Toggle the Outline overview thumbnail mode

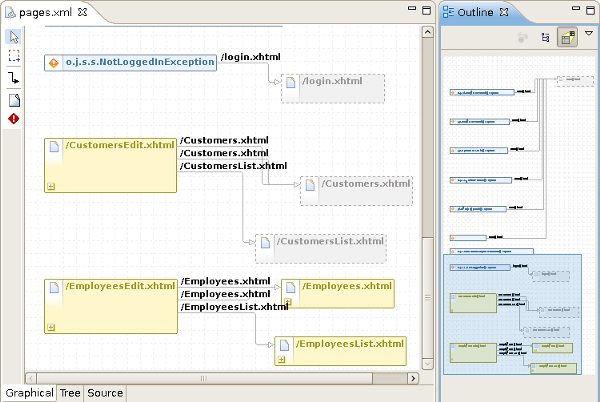coord(567,37)
